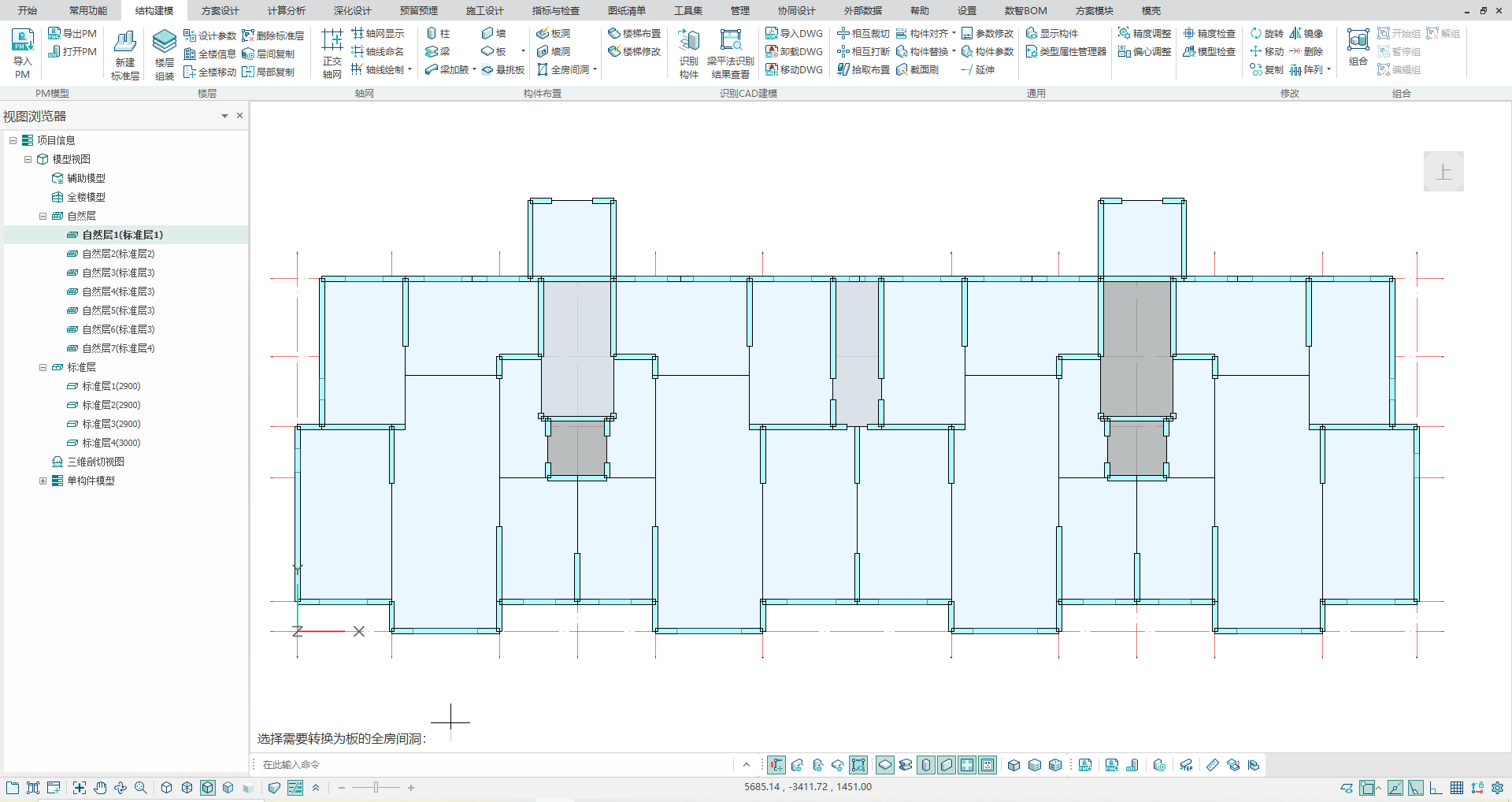Select the 悬挑板 cantilever slab tool

[502, 69]
